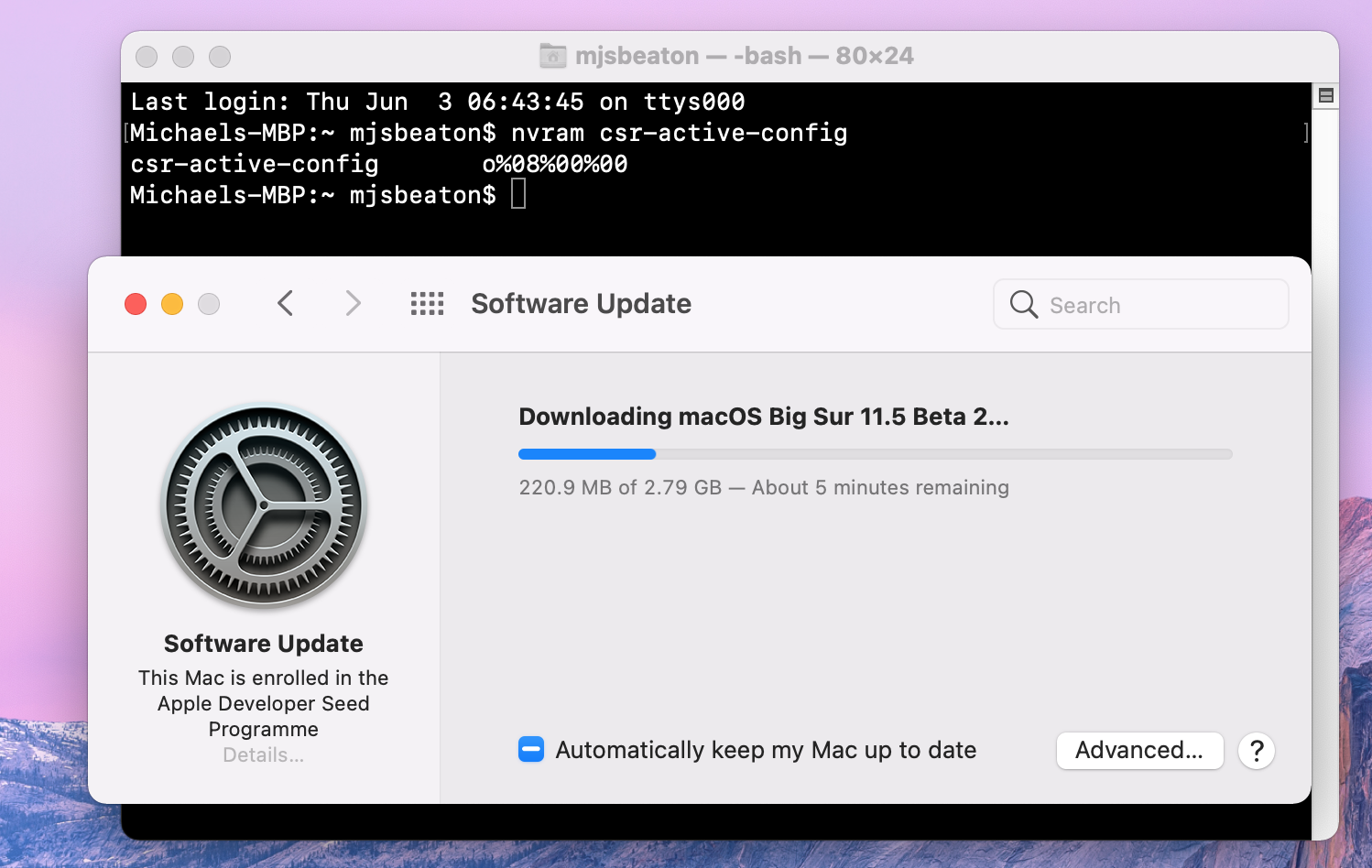Screen dimensions: 1372x868
Task: Close the Software Update window
Action: 136,304
